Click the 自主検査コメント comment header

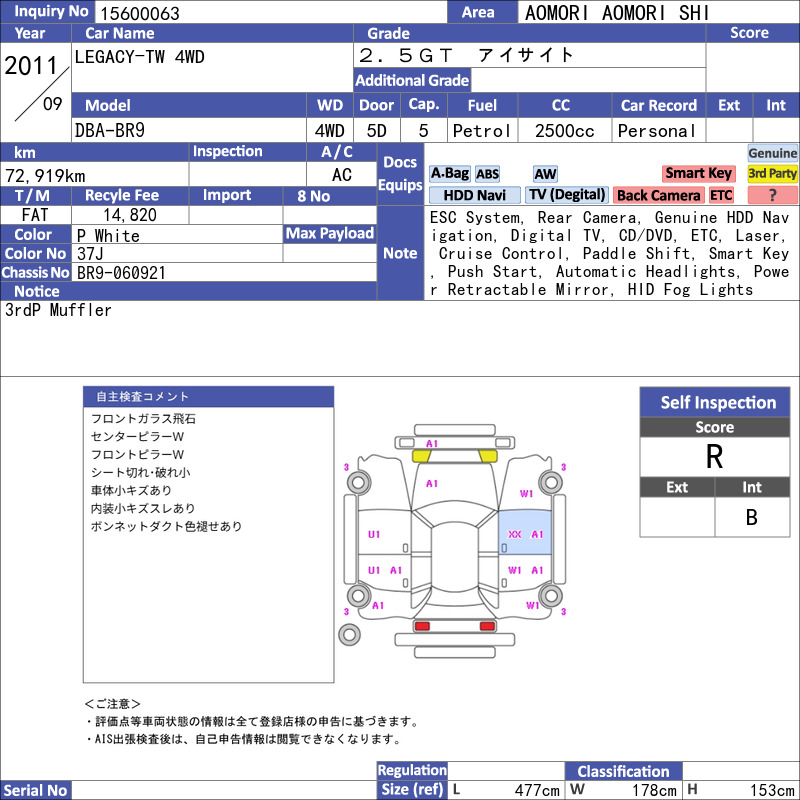pyautogui.click(x=208, y=397)
